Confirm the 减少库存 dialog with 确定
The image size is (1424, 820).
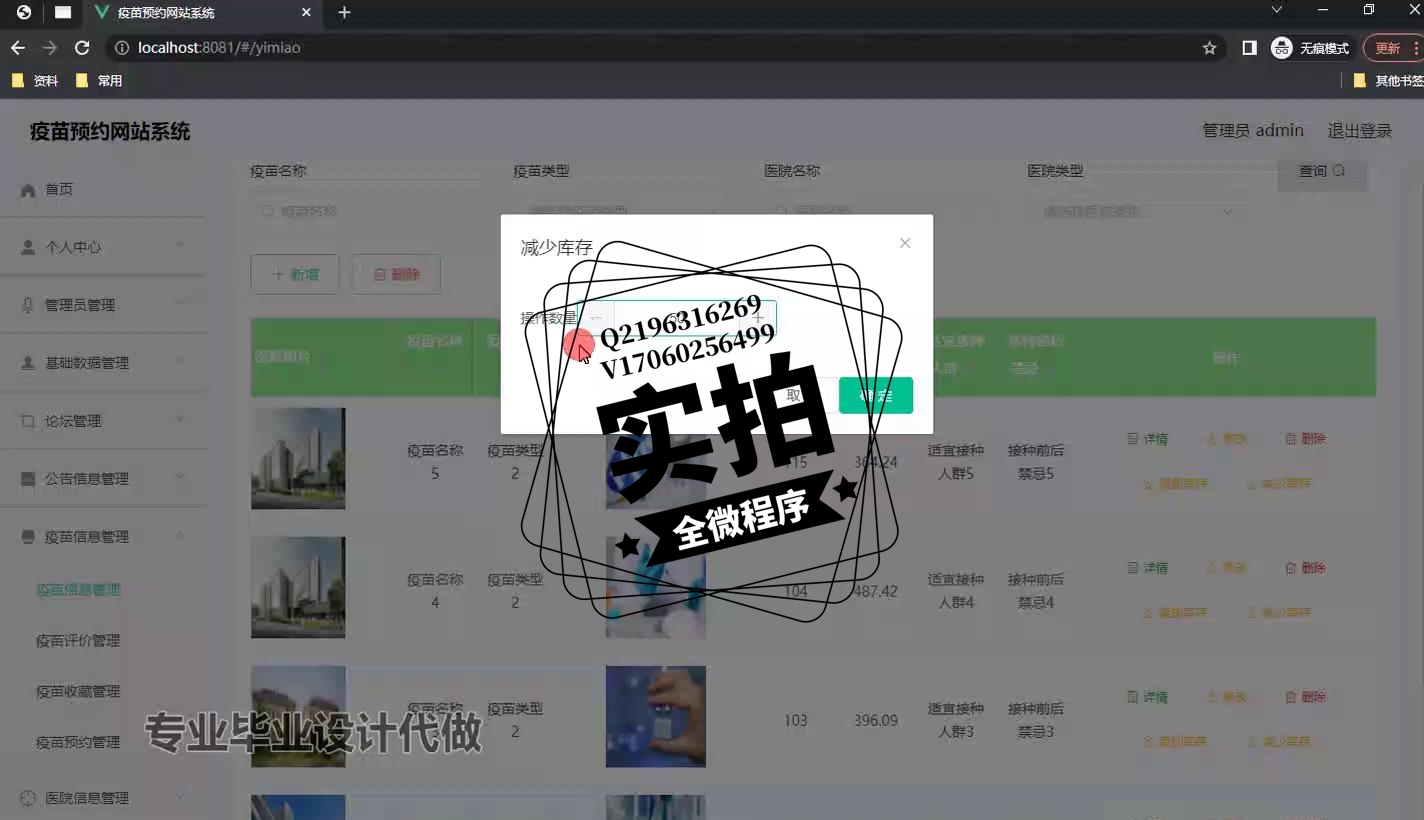coord(876,395)
